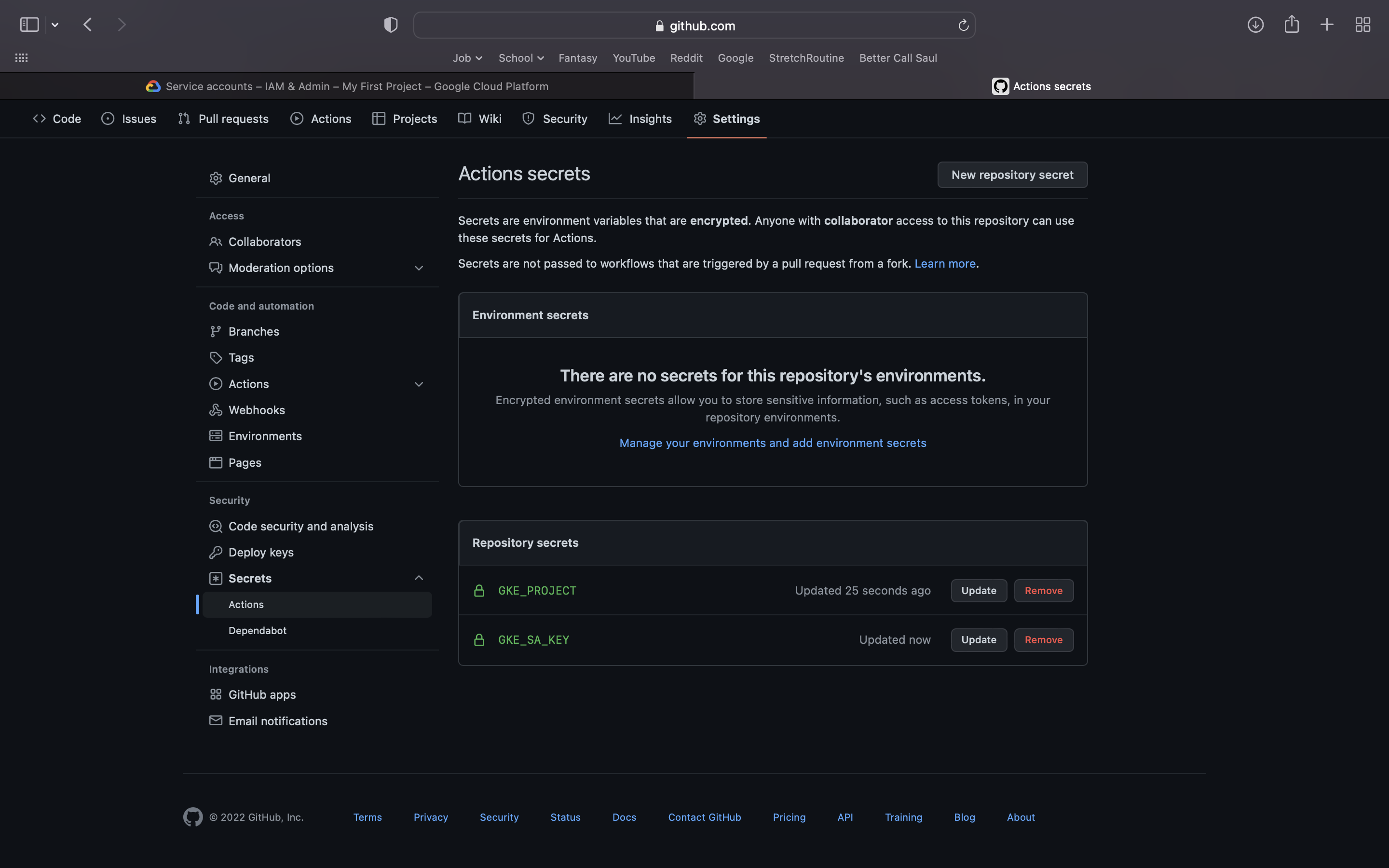
Task: Click the github.com address bar
Action: pyautogui.click(x=694, y=25)
